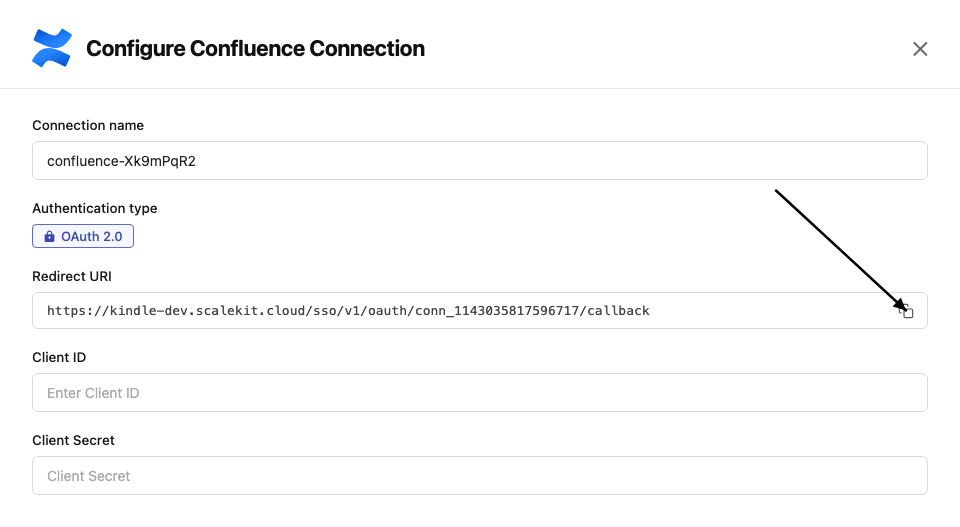Screen dimensions: 960x527
Task: Select the Redirect URI text field
Action: [460, 311]
